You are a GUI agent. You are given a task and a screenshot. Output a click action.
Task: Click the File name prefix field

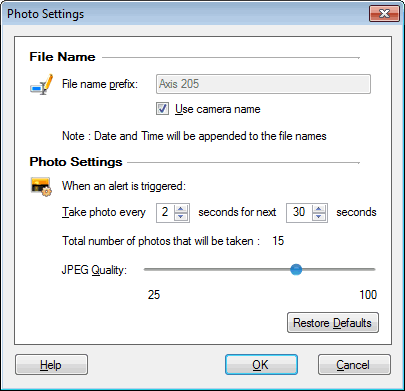pyautogui.click(x=263, y=84)
